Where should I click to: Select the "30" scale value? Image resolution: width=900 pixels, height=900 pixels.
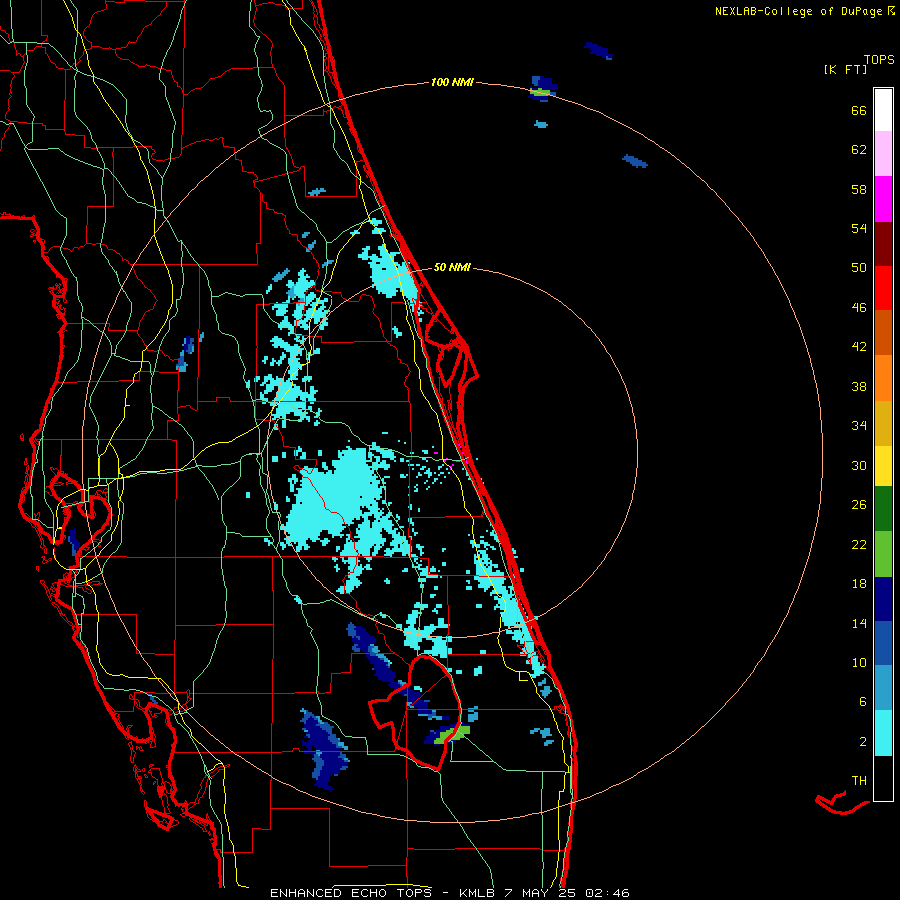click(x=859, y=465)
